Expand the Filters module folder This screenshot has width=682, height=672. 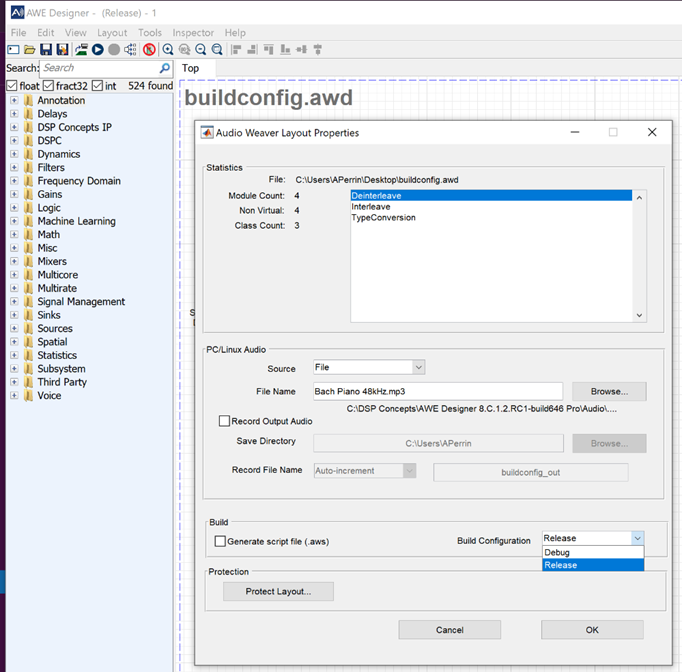coord(14,168)
